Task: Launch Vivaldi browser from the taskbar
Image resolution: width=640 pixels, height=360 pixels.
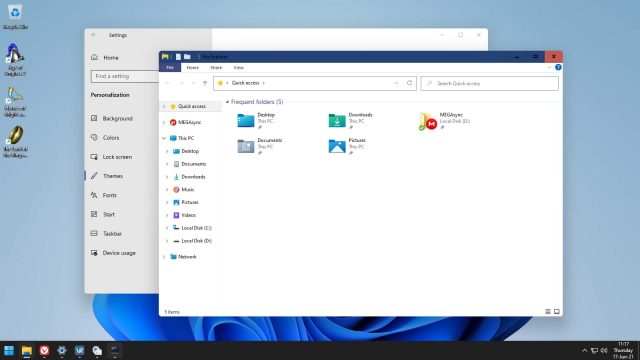Action: [x=44, y=351]
